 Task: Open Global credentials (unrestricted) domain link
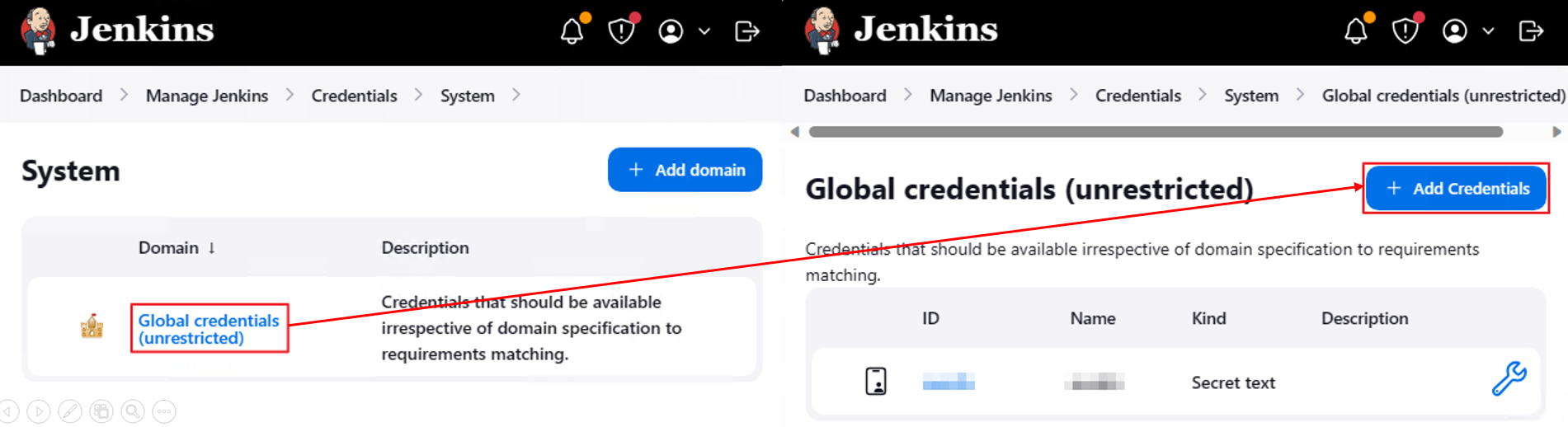click(209, 329)
